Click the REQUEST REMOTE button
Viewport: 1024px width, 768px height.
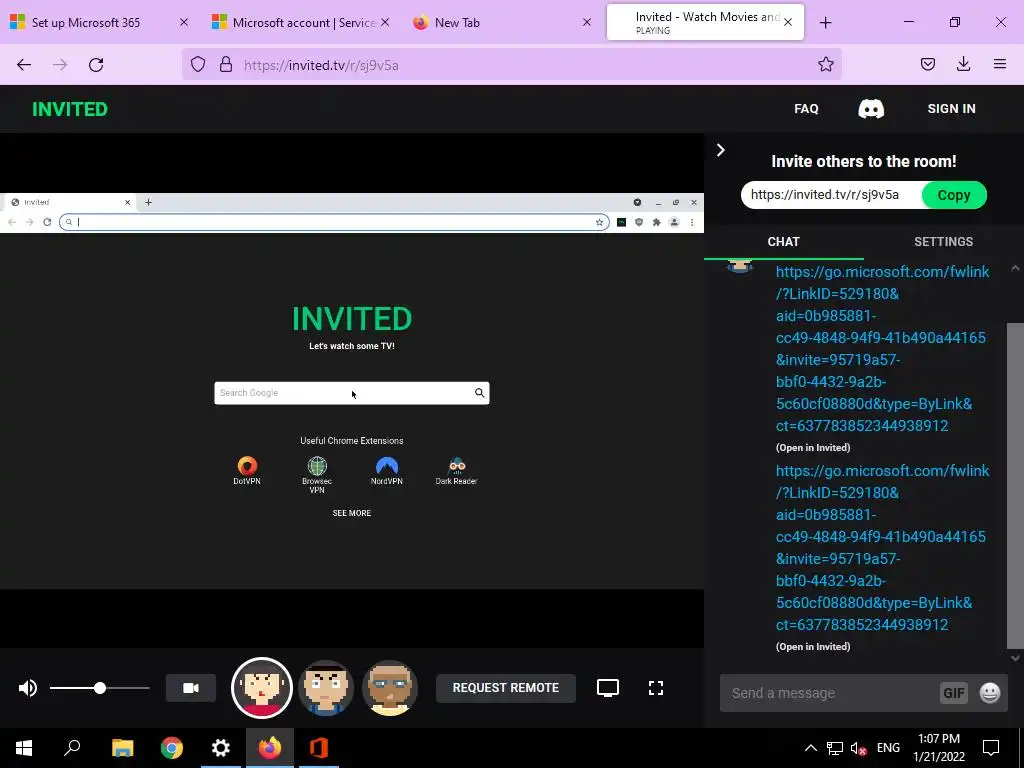tap(505, 688)
